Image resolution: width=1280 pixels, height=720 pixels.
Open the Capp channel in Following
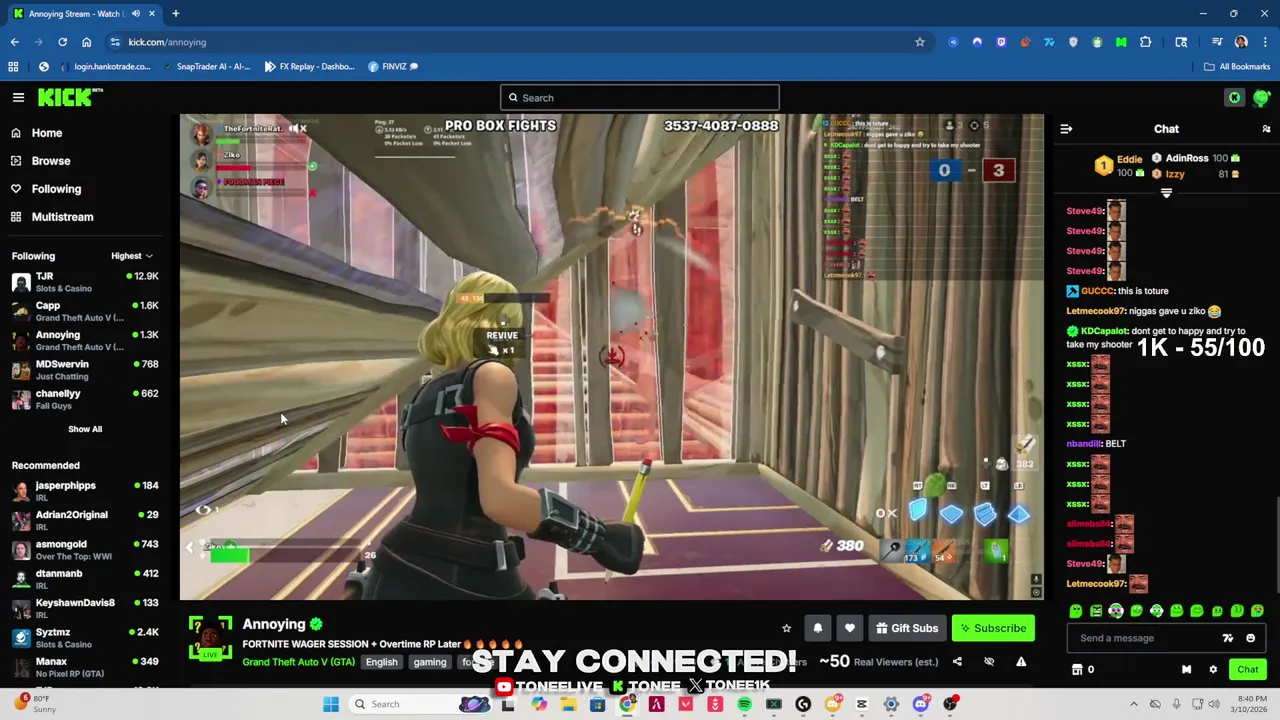pos(85,311)
